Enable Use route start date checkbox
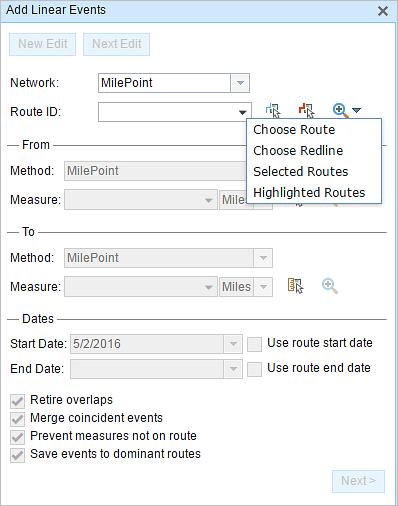398x506 pixels. click(254, 344)
